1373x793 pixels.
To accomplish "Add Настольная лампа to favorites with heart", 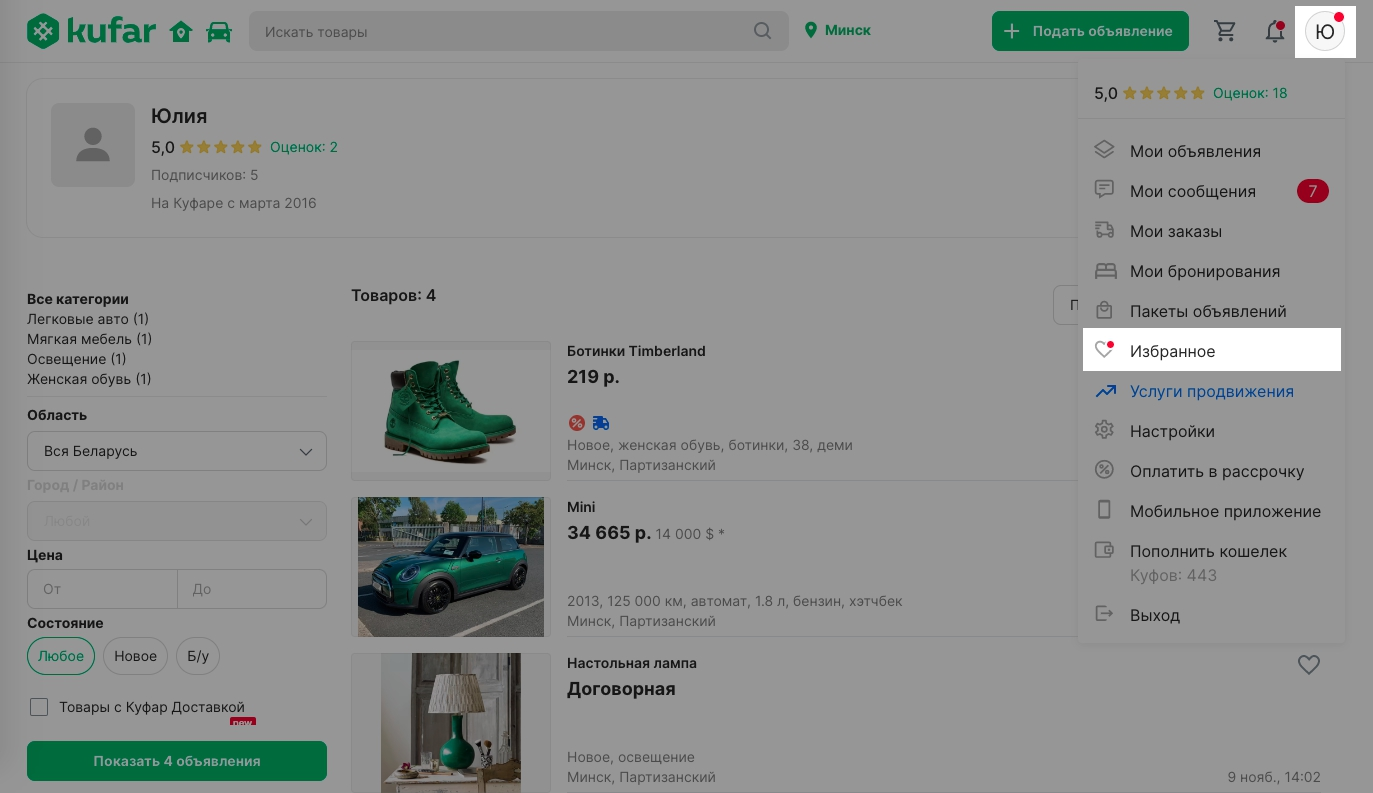I will coord(1308,664).
